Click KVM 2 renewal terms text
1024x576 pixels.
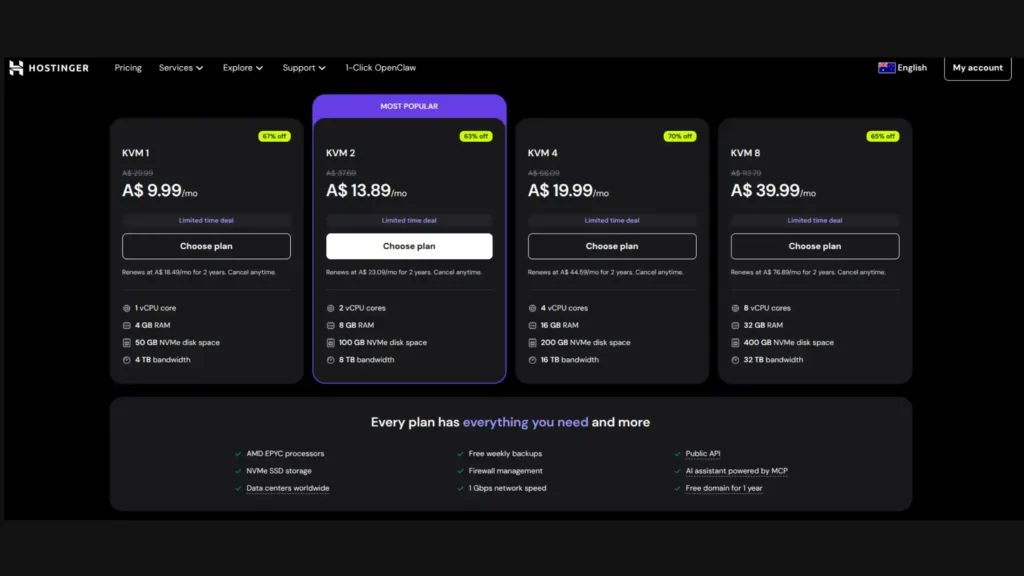[x=404, y=272]
